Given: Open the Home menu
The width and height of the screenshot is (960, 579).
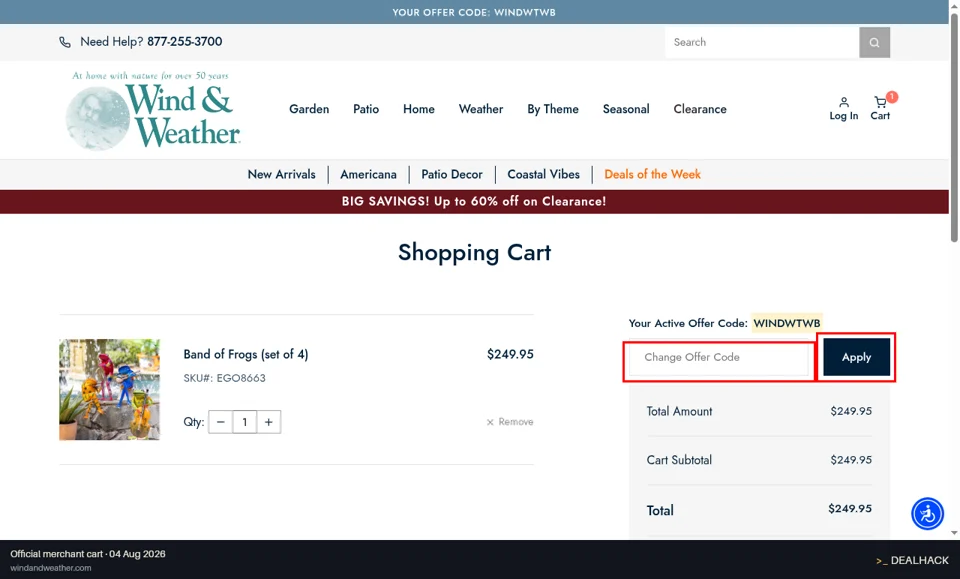Looking at the screenshot, I should [419, 109].
